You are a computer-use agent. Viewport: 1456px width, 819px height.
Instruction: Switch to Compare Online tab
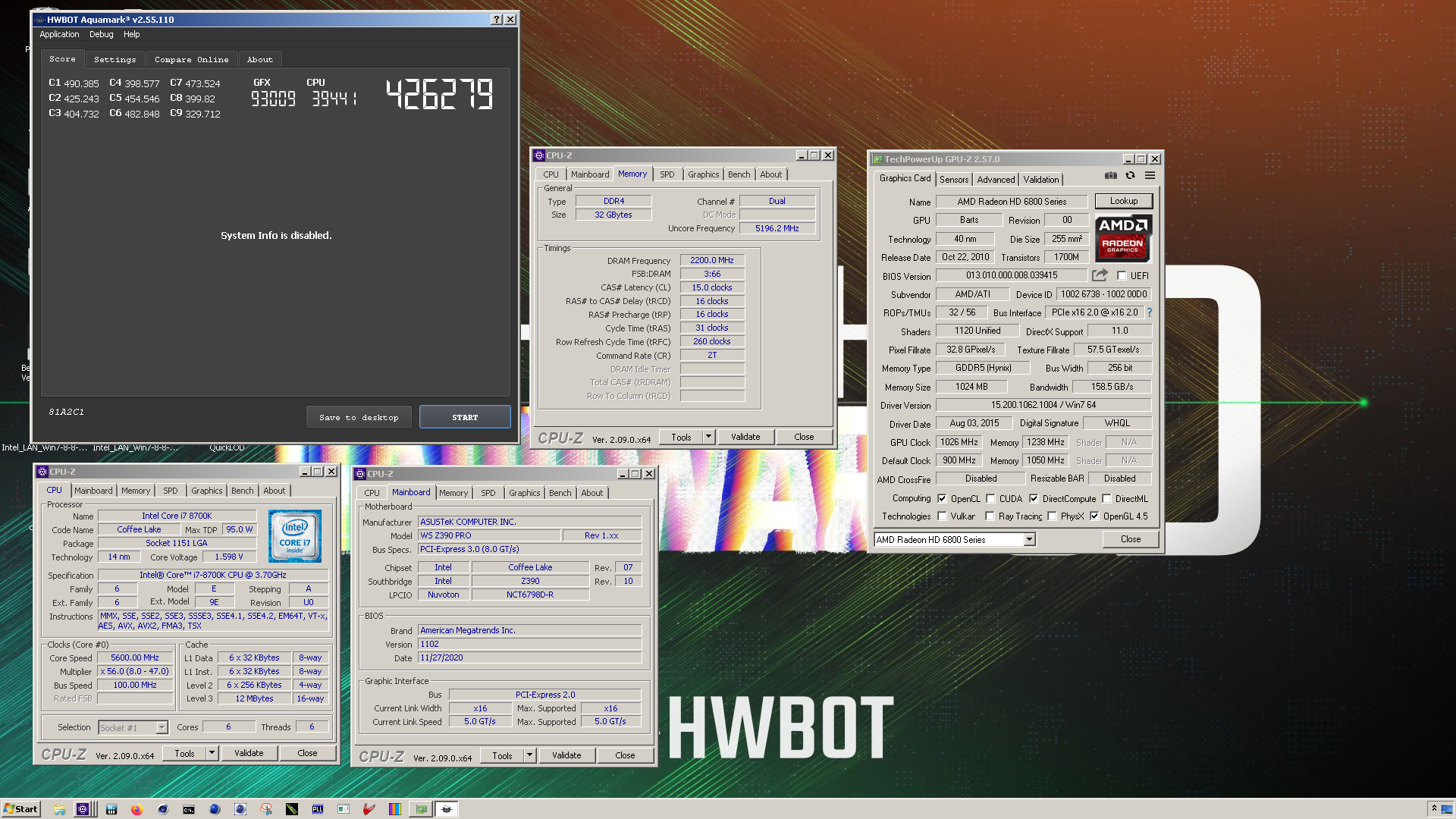pyautogui.click(x=191, y=59)
